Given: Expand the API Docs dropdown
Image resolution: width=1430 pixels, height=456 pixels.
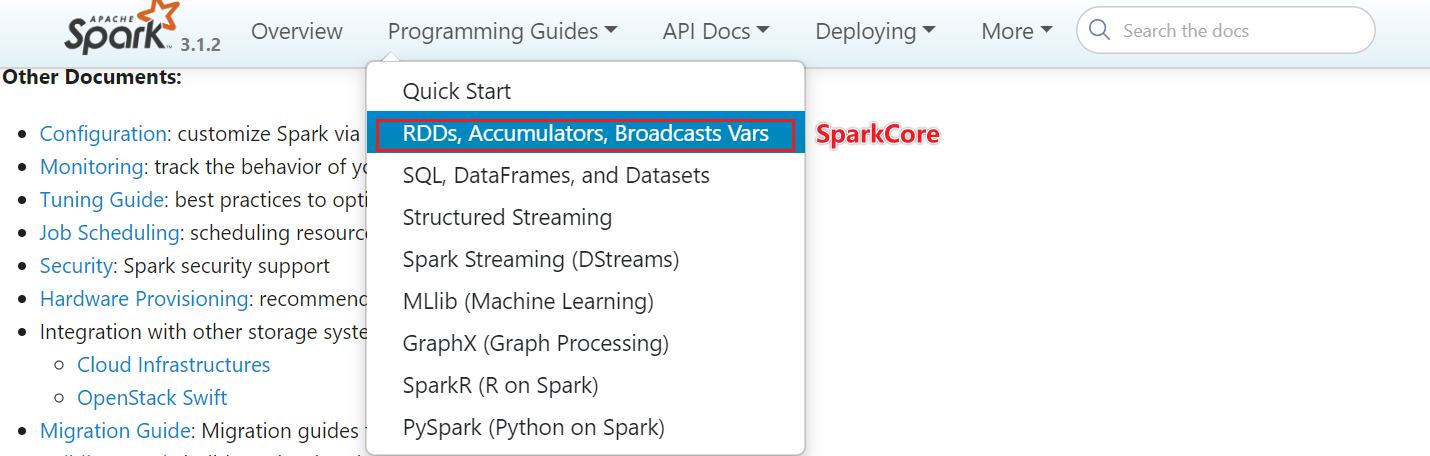Looking at the screenshot, I should click(715, 31).
